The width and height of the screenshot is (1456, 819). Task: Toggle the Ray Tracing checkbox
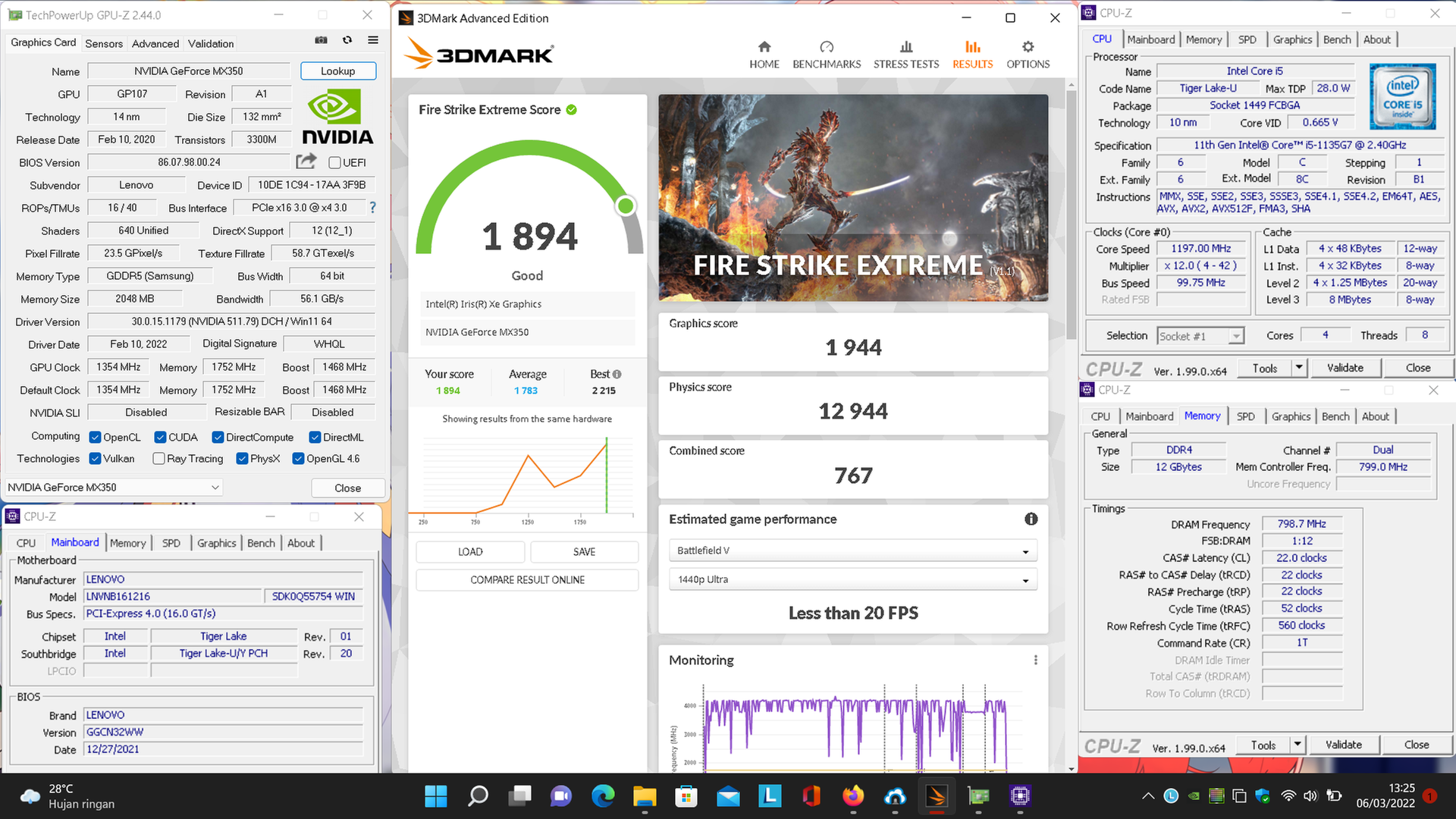coord(158,458)
